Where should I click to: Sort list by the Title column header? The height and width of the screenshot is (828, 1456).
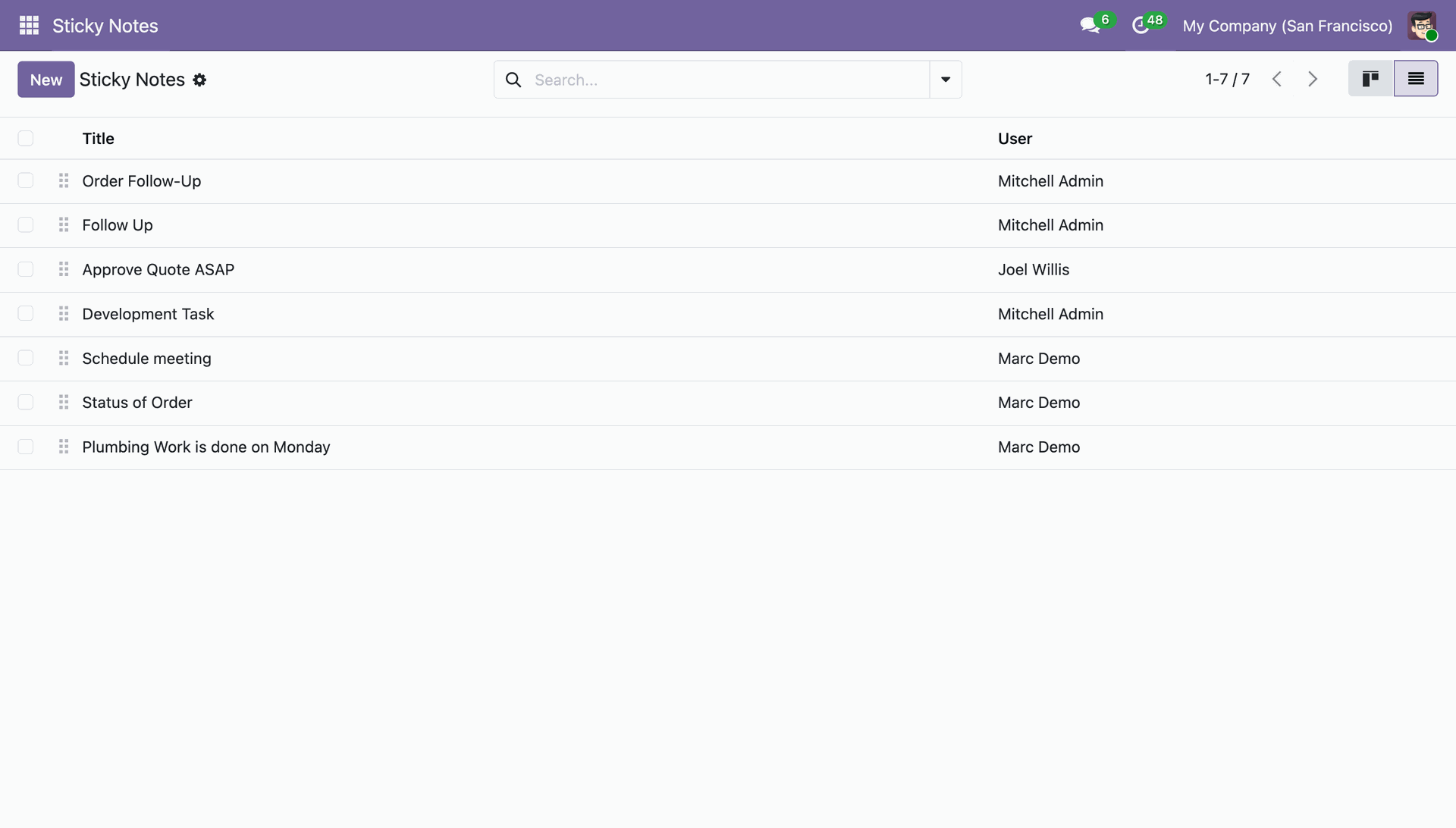[x=99, y=139]
